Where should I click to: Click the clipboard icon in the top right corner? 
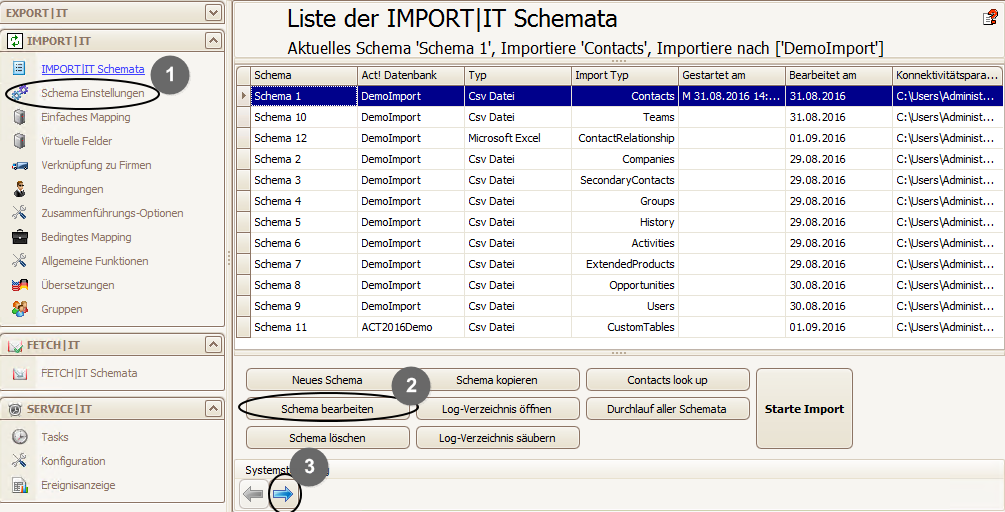(990, 18)
